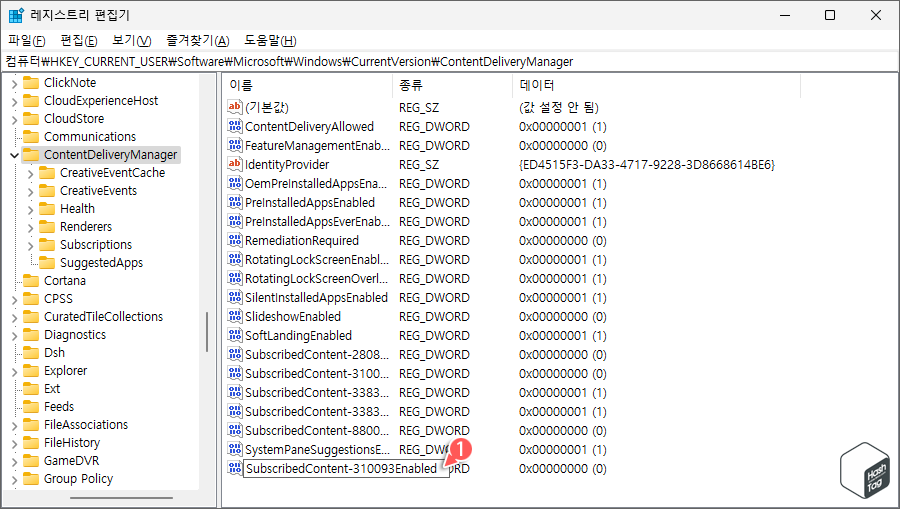Click the CreativeEventCache folder icon
Screen dimensions: 900x509
tap(47, 173)
